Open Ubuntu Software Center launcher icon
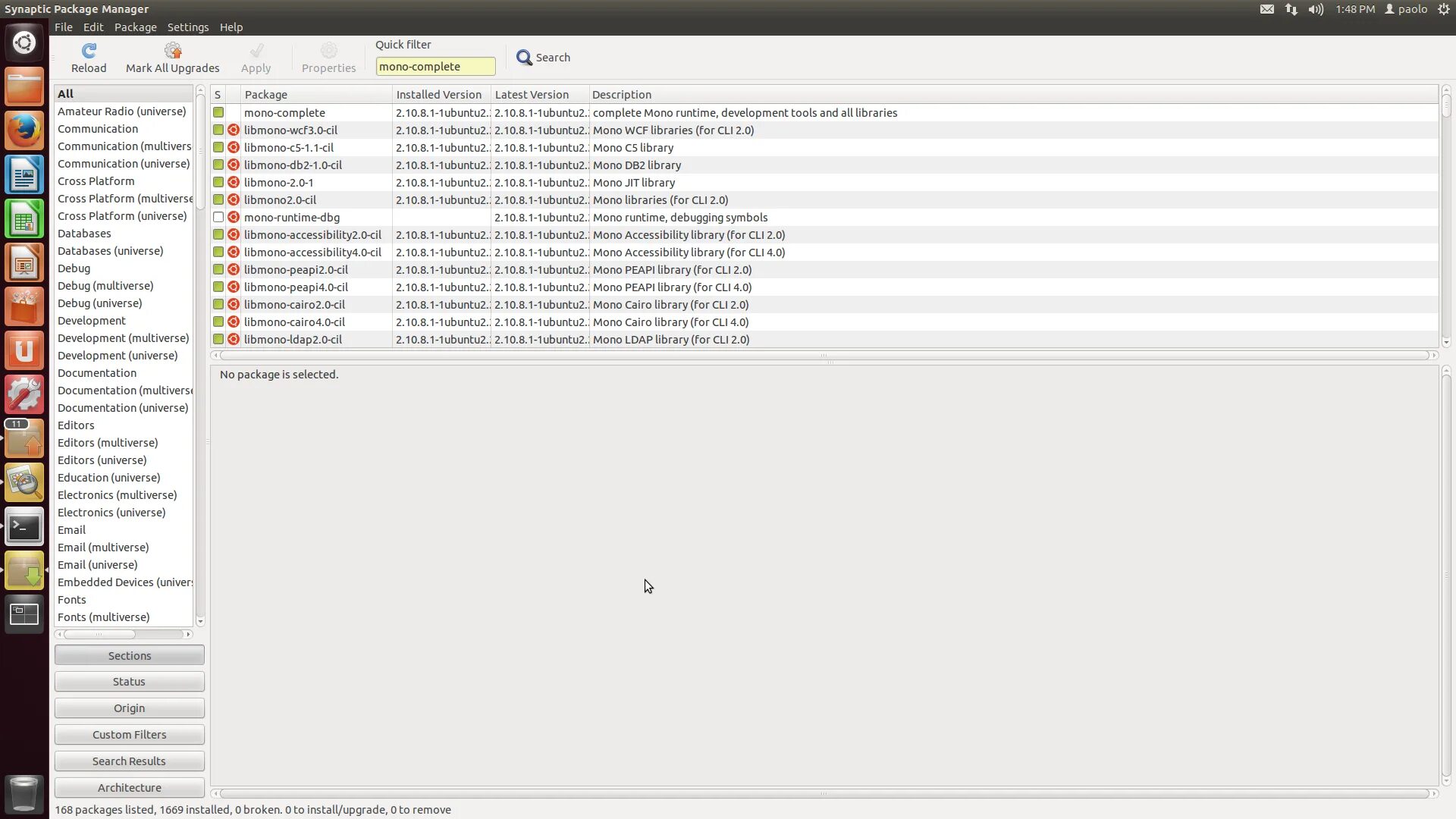This screenshot has width=1456, height=819. tap(24, 306)
